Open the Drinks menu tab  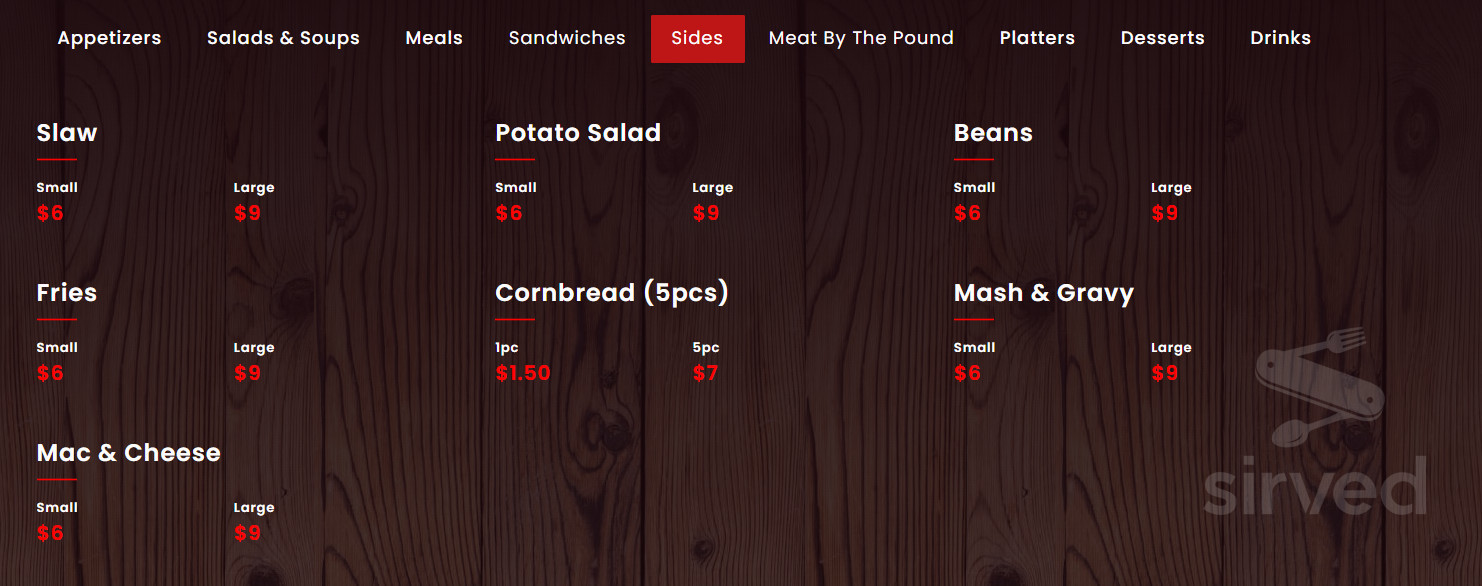point(1280,38)
